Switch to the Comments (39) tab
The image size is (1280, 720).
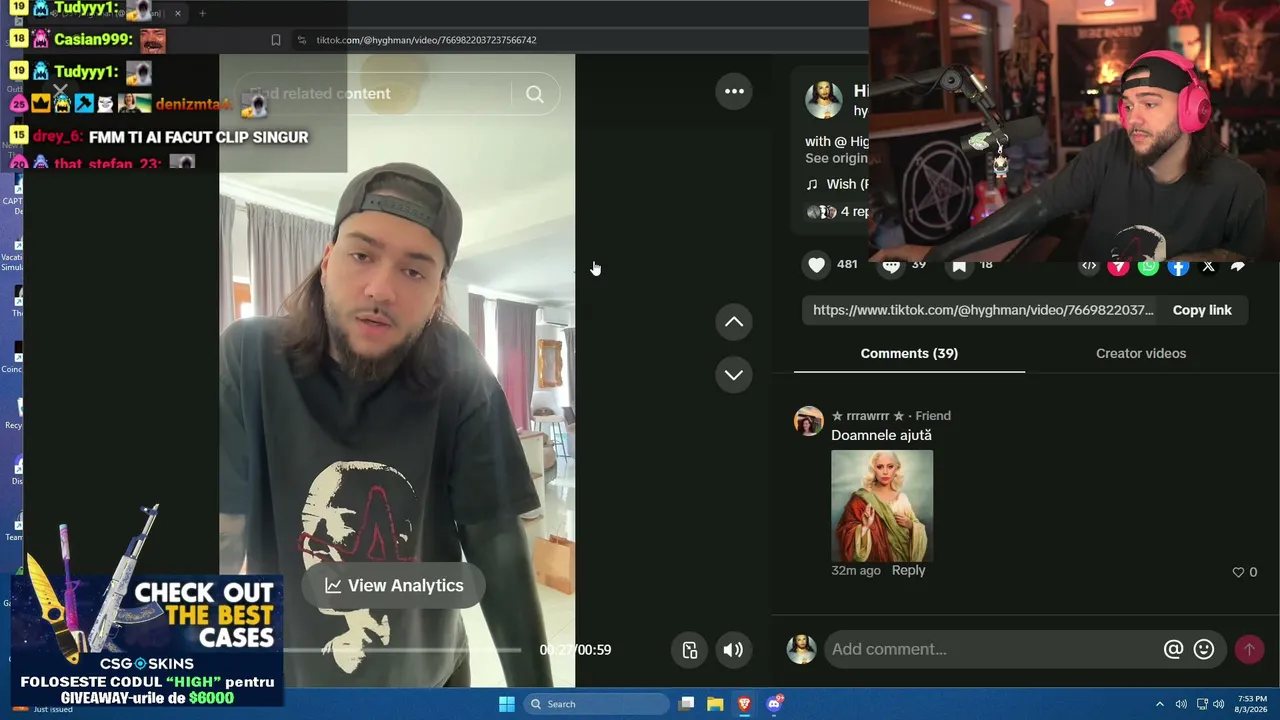click(909, 353)
